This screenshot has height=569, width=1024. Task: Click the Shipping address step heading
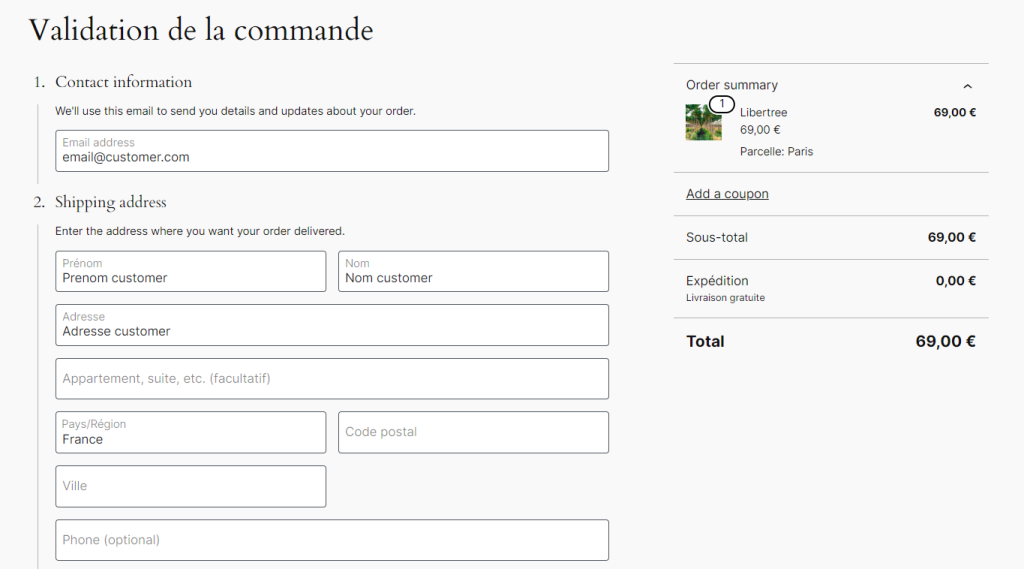tap(110, 202)
